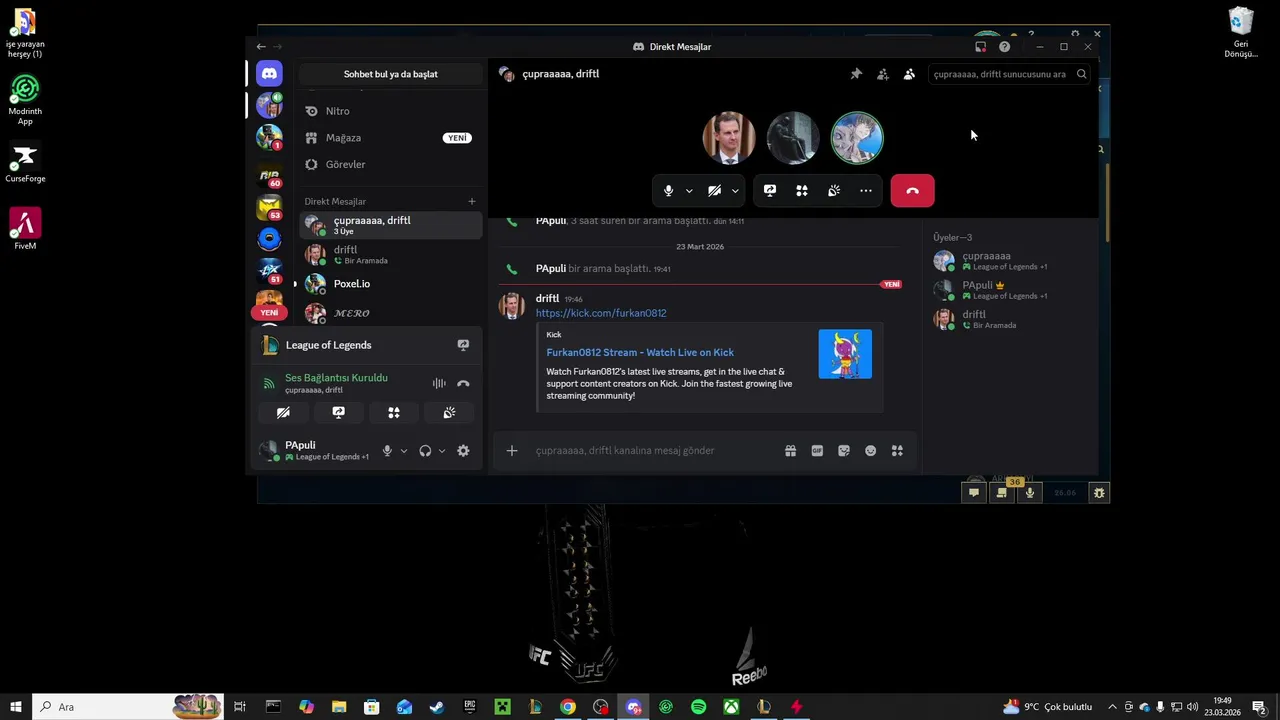Open output device options beside headphones

(x=441, y=451)
